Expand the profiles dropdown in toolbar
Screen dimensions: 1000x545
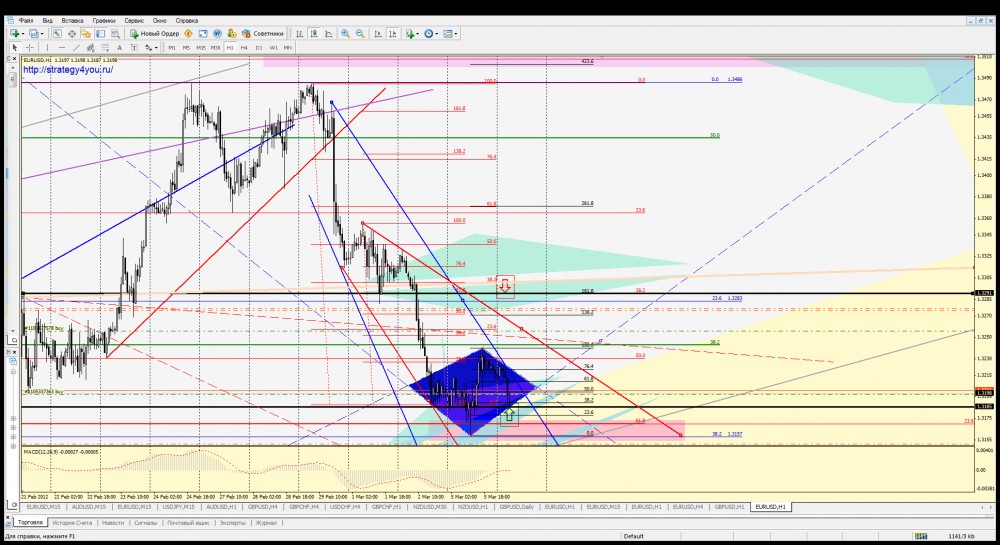(43, 33)
